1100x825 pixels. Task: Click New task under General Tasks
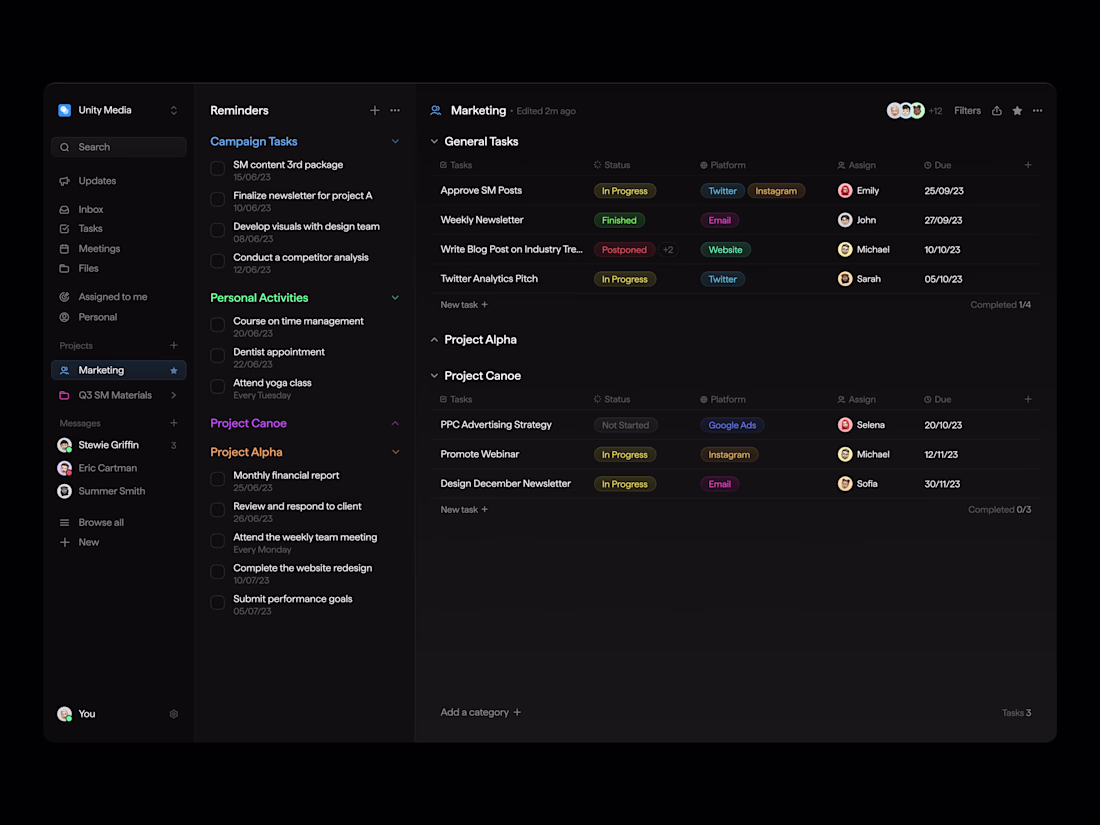[x=464, y=304]
